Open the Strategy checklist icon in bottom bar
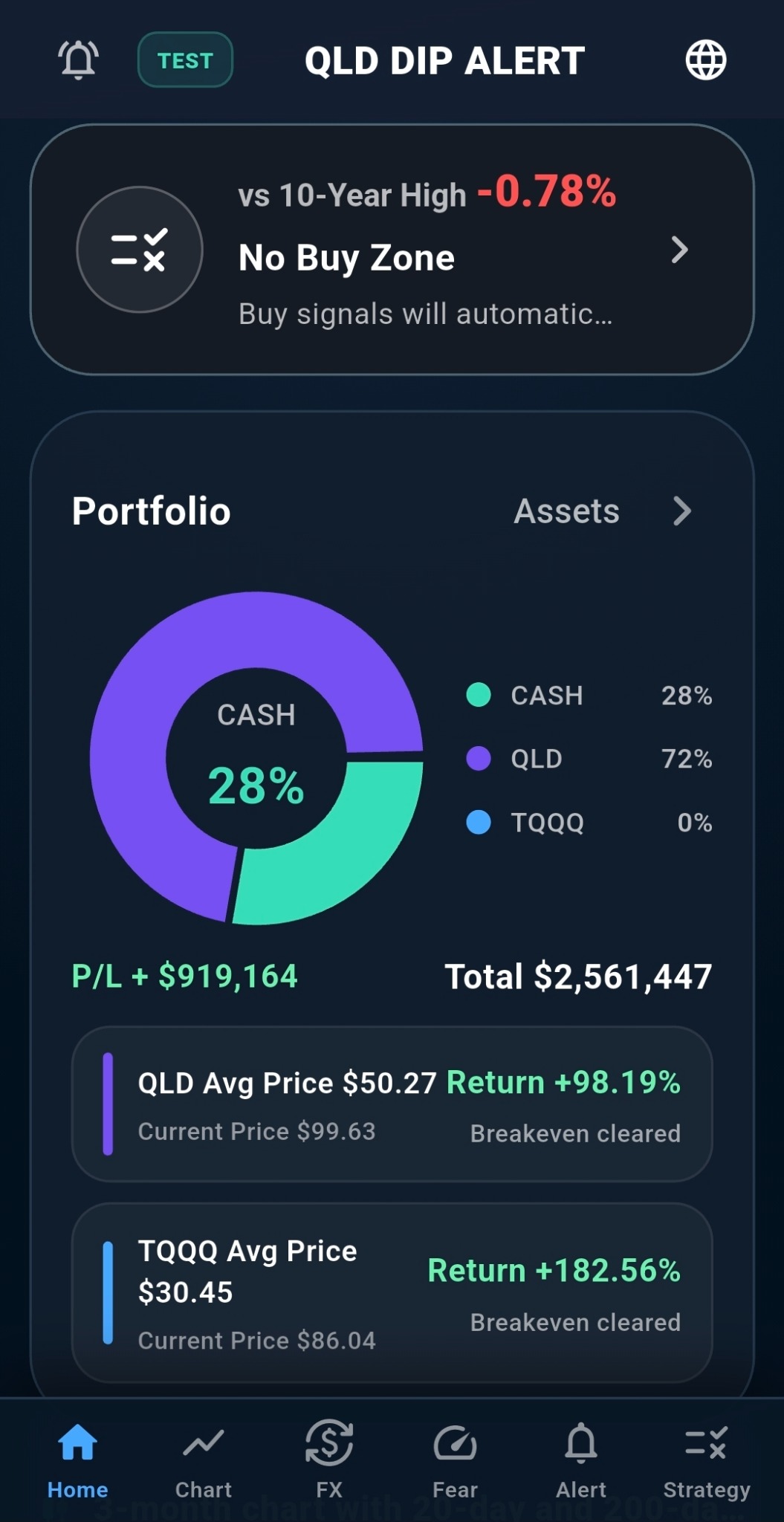The image size is (784, 1522). click(707, 1443)
